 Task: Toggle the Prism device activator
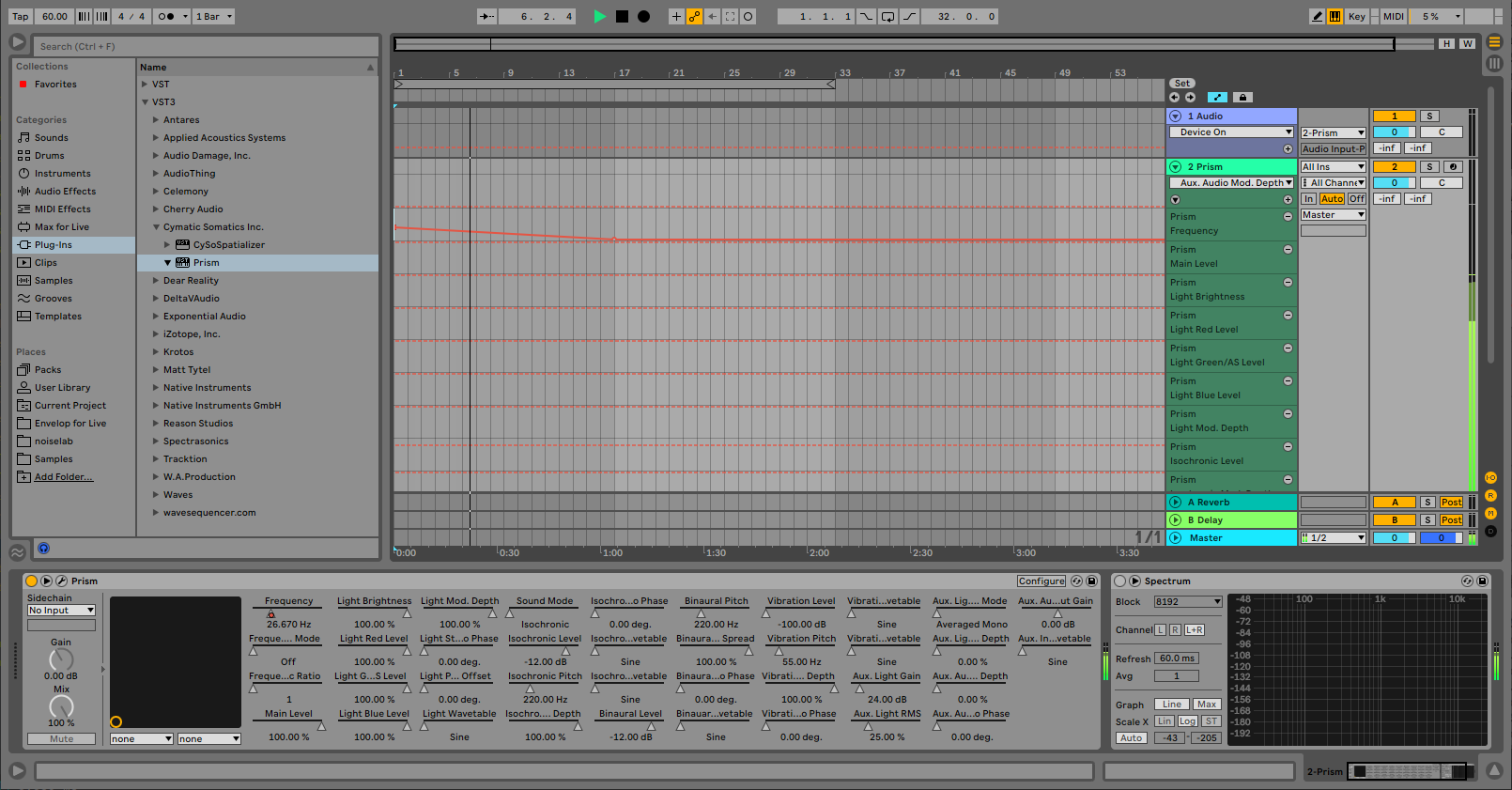31,581
